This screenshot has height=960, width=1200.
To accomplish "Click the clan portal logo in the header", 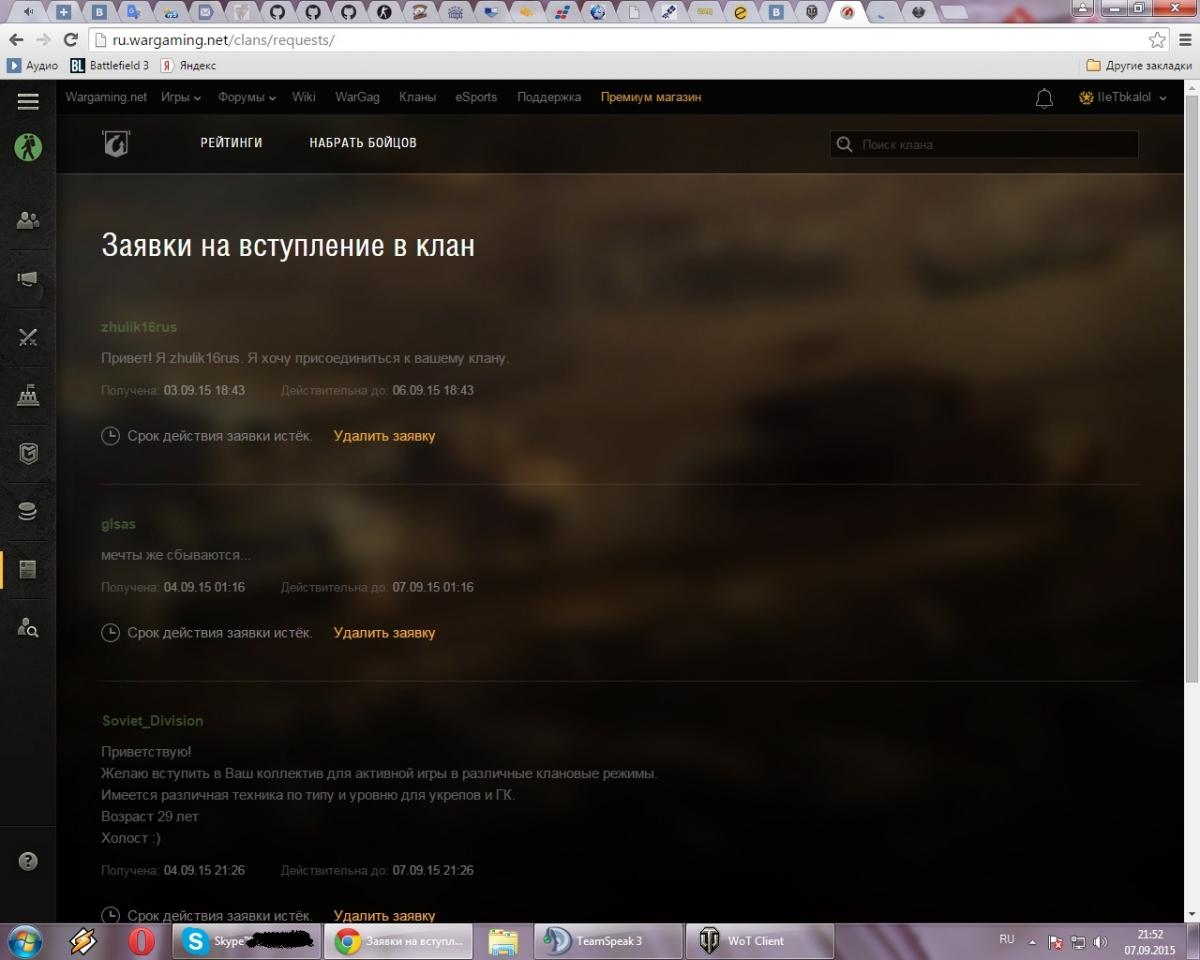I will tap(116, 143).
